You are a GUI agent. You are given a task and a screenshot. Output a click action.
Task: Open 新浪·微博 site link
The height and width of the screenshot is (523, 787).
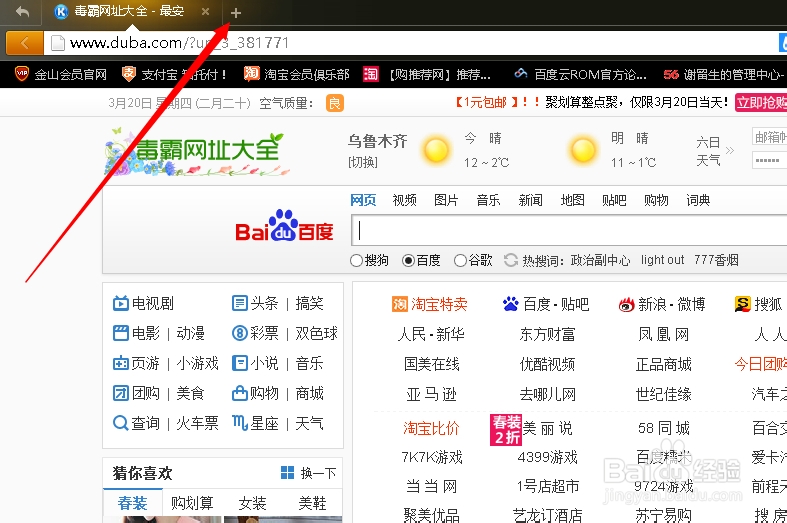(x=662, y=304)
